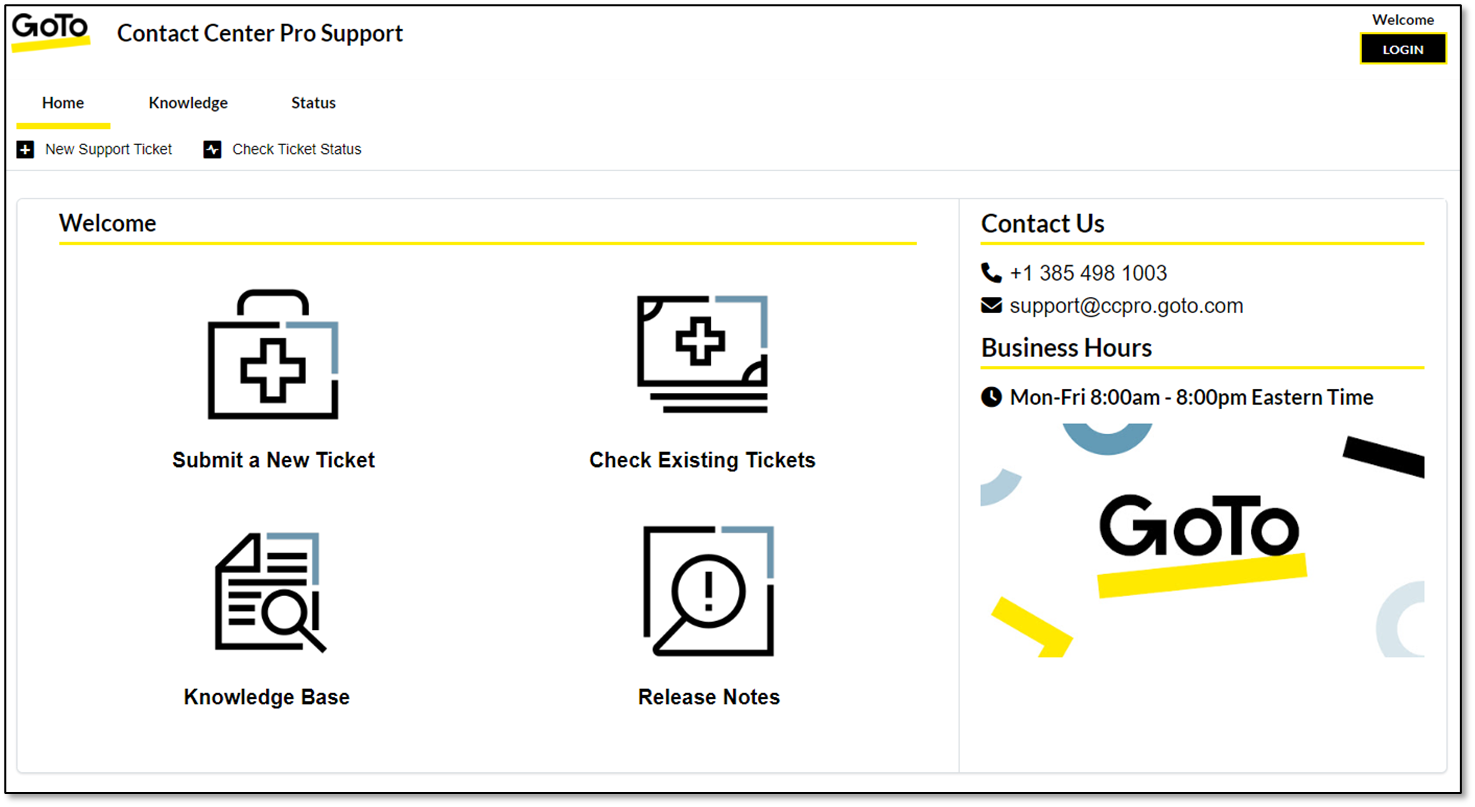Open the Release Notes magnifier alert icon
1475x807 pixels.
coord(709,591)
